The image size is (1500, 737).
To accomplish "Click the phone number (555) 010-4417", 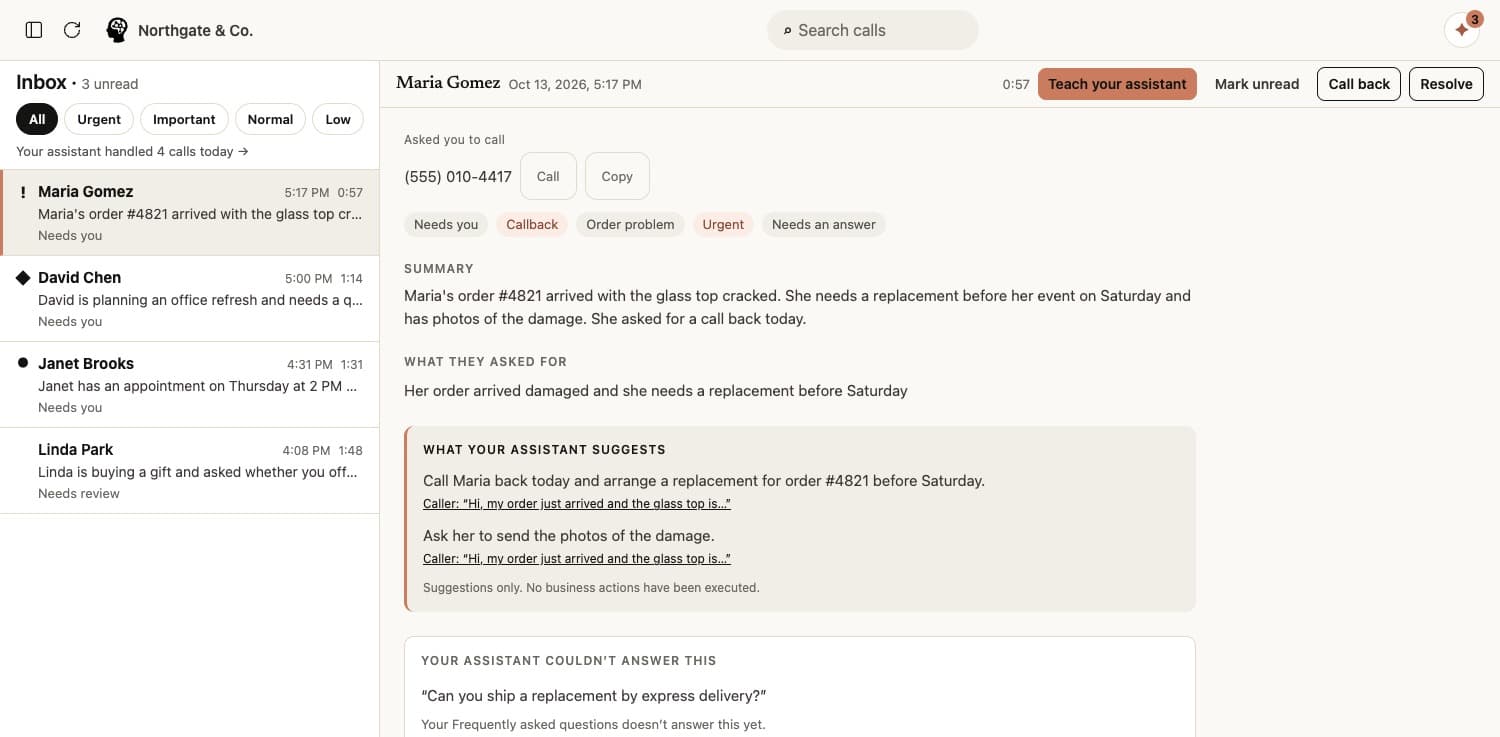I will click(x=458, y=177).
